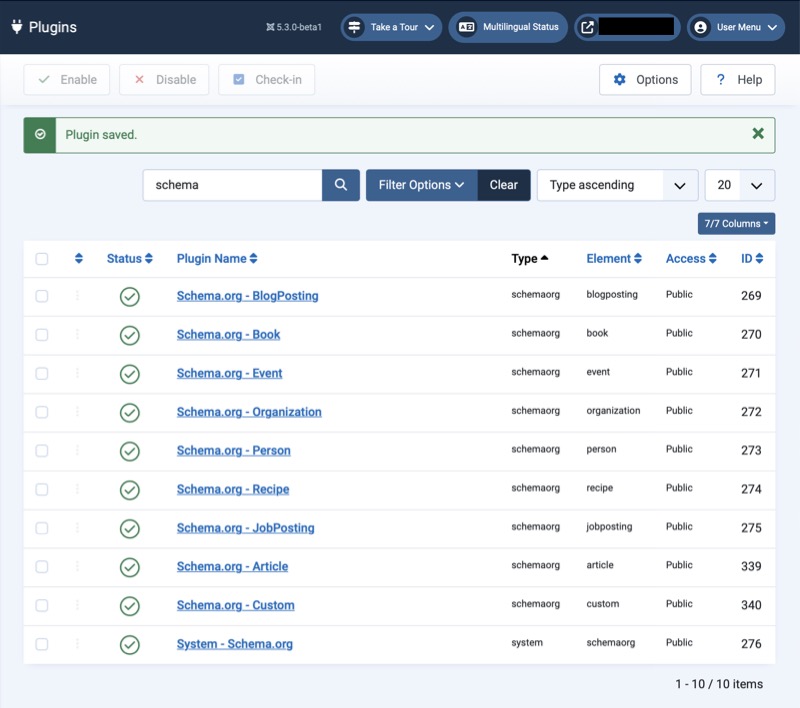800x708 pixels.
Task: Toggle status icon for Schema.org - BlogPosting
Action: [129, 296]
